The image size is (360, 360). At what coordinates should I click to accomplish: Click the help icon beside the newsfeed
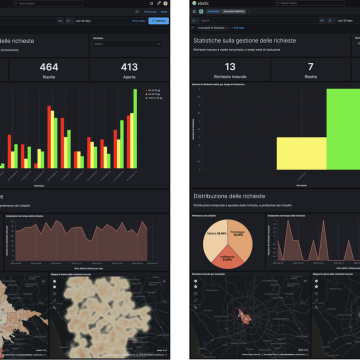pyautogui.click(x=152, y=3)
